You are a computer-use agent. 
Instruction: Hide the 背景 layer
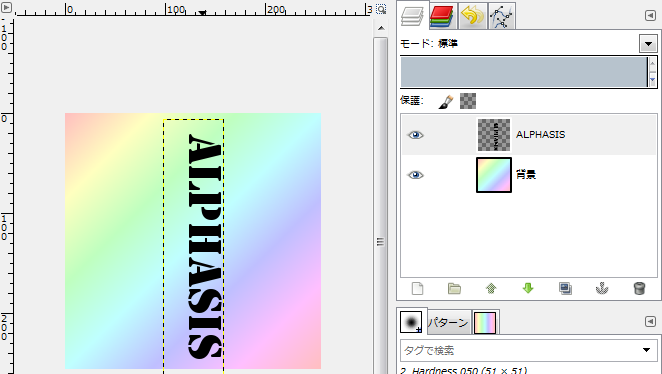tap(415, 175)
